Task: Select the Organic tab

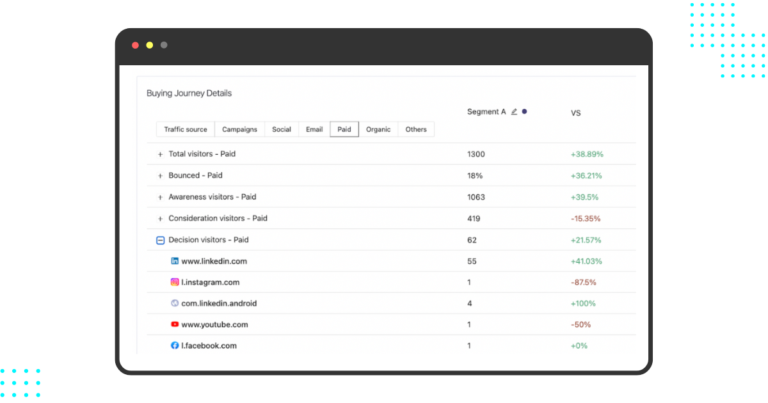Action: pos(378,129)
